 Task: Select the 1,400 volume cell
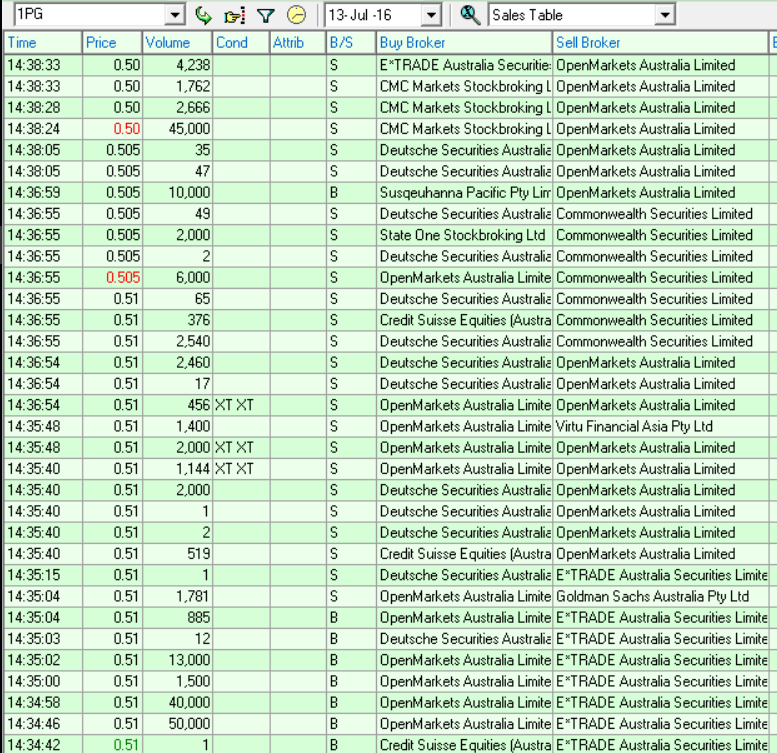pyautogui.click(x=177, y=426)
